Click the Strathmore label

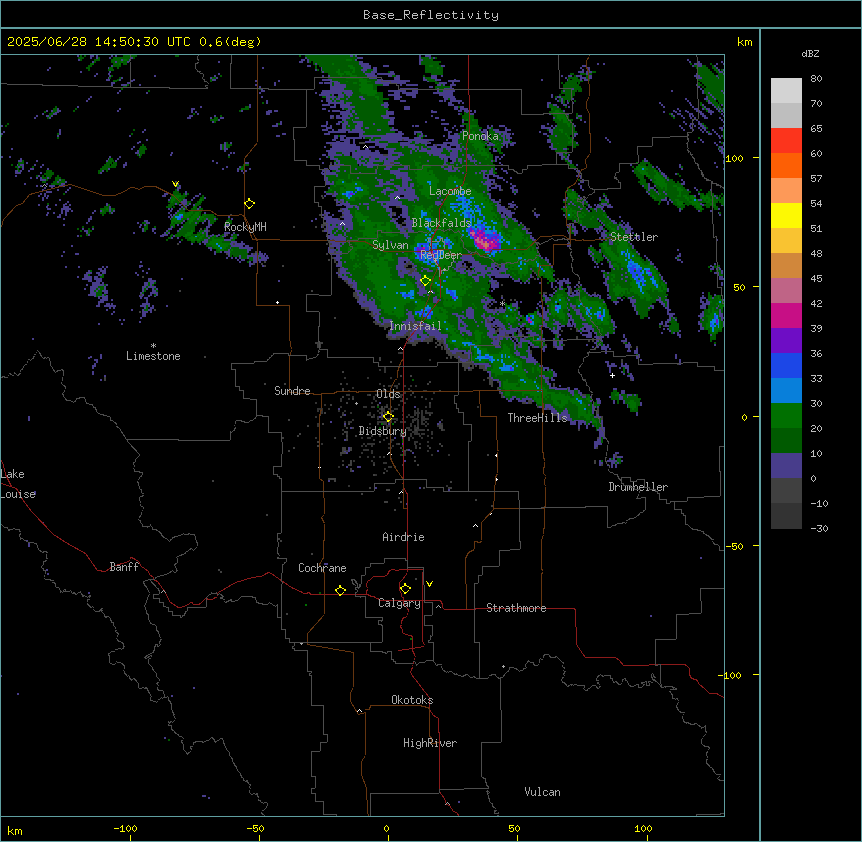point(516,608)
